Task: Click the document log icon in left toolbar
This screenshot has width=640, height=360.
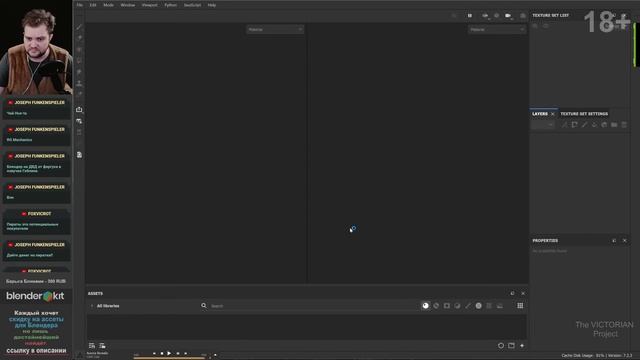Action: 79,155
